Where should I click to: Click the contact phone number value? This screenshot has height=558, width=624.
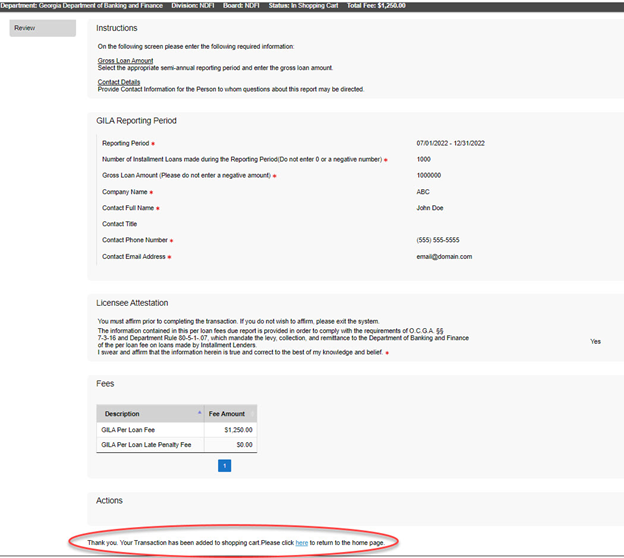pos(439,240)
